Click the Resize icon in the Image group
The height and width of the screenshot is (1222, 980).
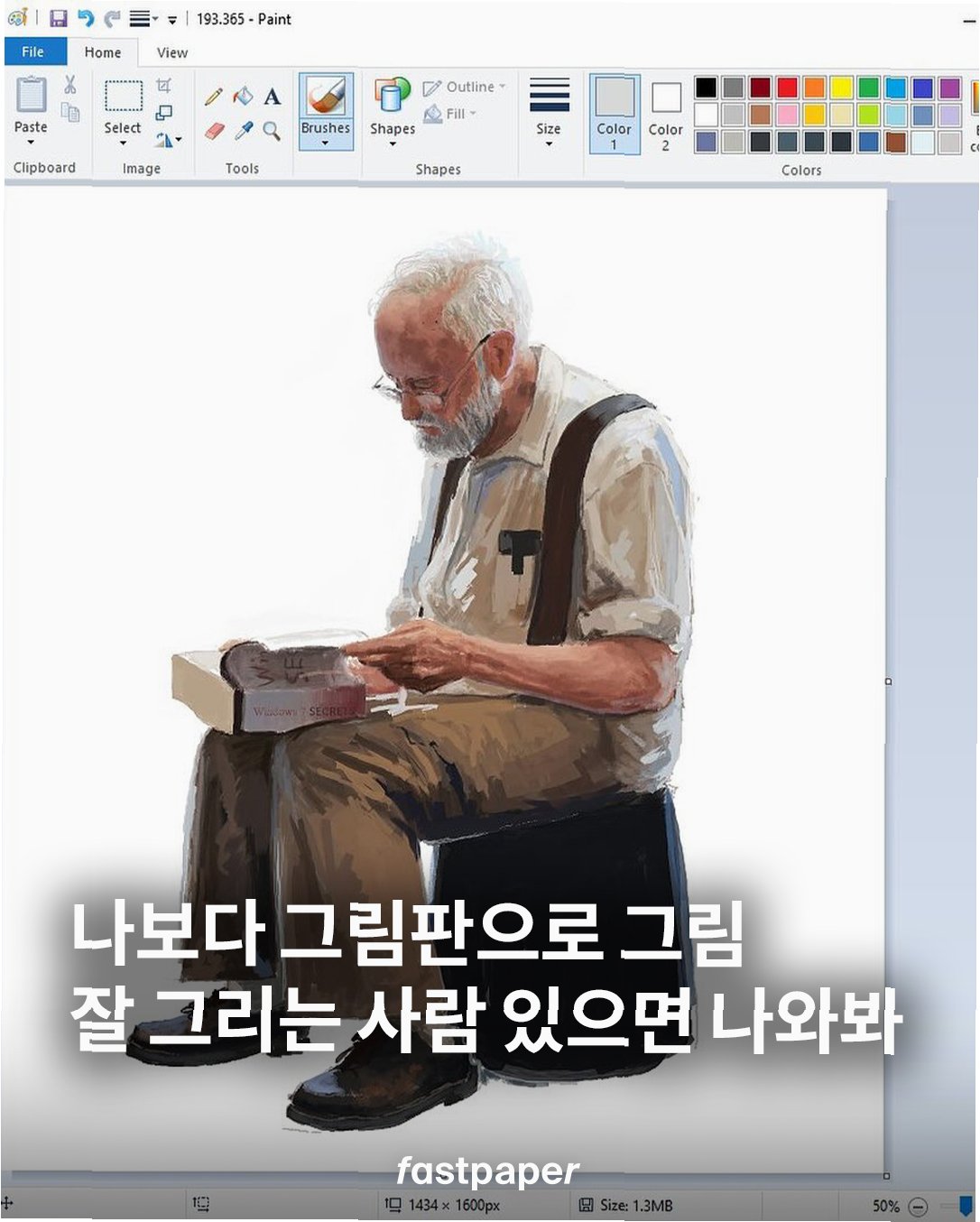point(163,113)
